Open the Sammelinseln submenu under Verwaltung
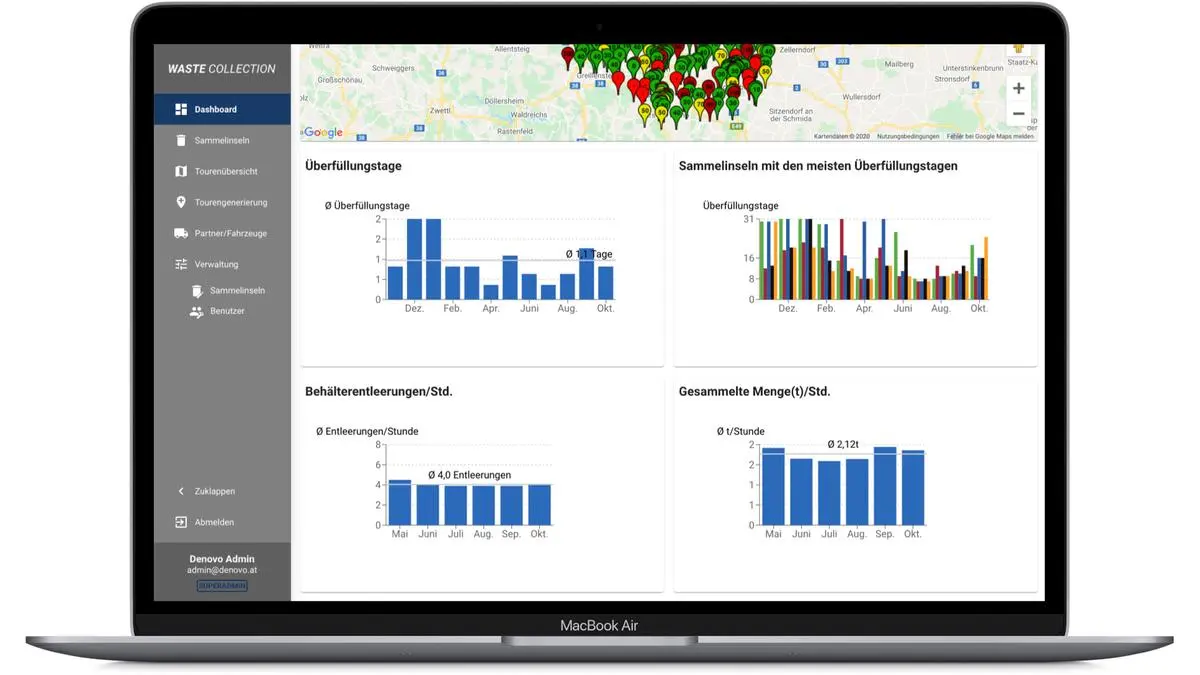 click(237, 290)
